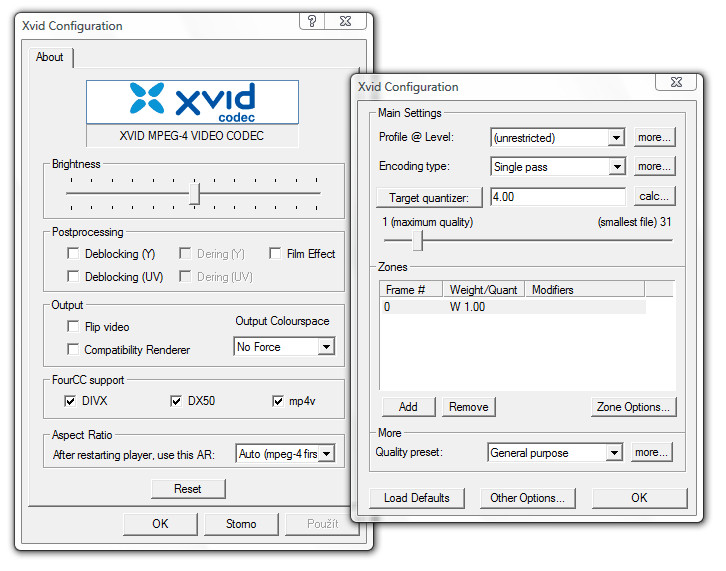Click the Reset button
This screenshot has height=571, width=726.
188,489
